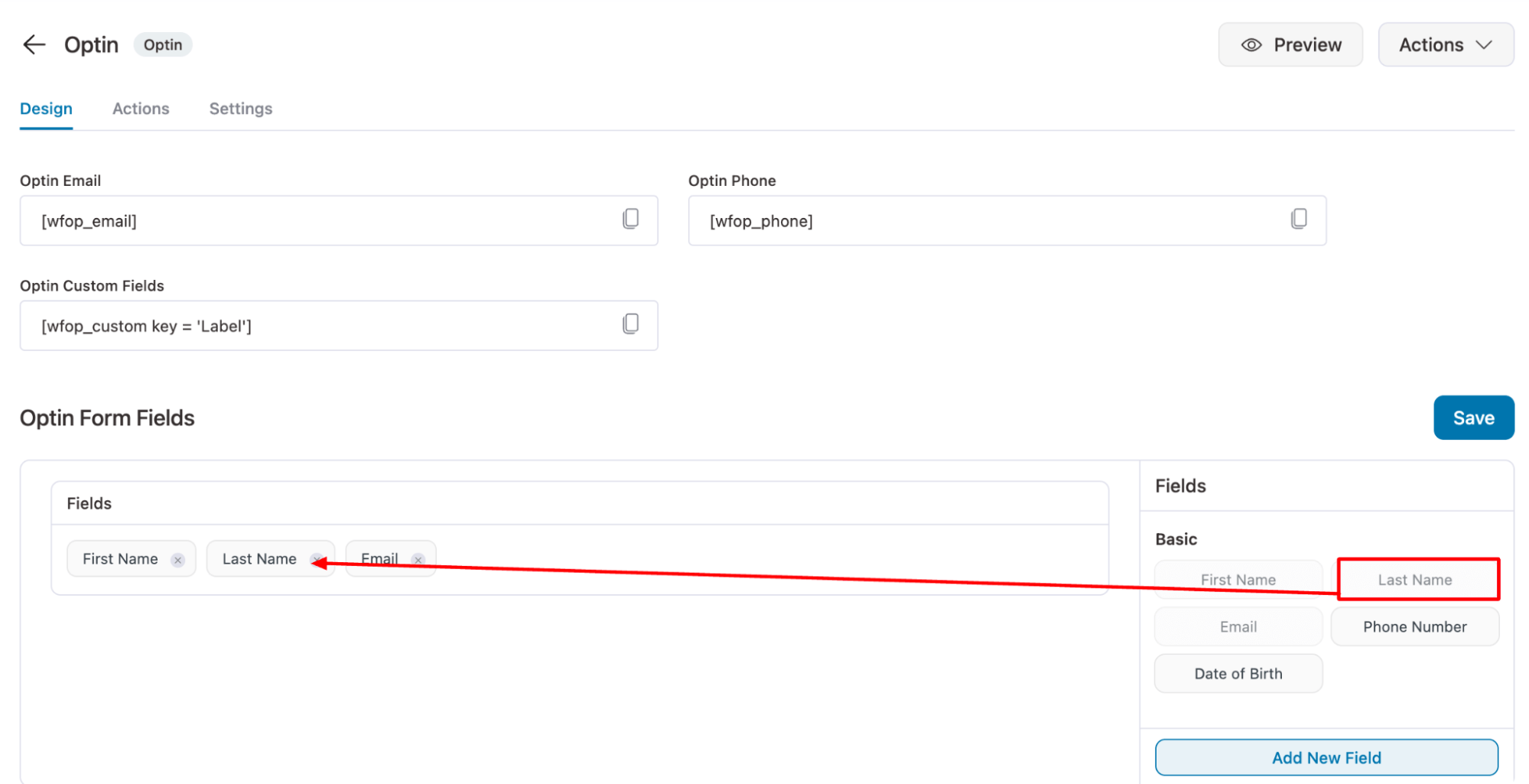Add the Phone Number field
Viewport: 1529px width, 784px height.
pos(1414,626)
